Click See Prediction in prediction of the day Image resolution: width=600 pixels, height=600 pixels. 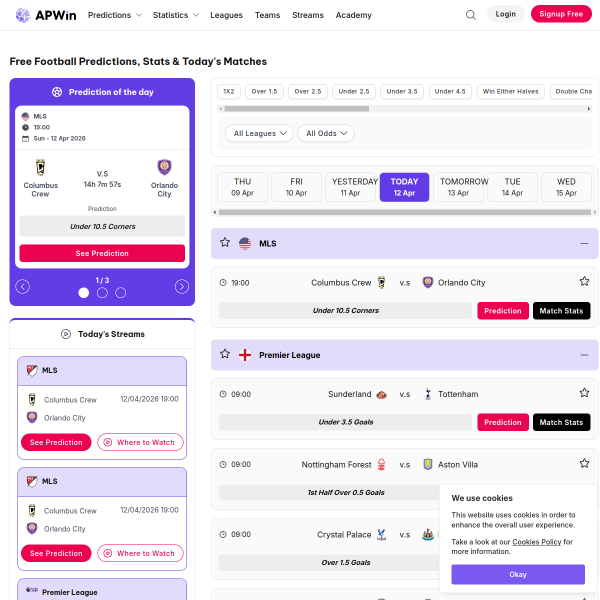102,253
